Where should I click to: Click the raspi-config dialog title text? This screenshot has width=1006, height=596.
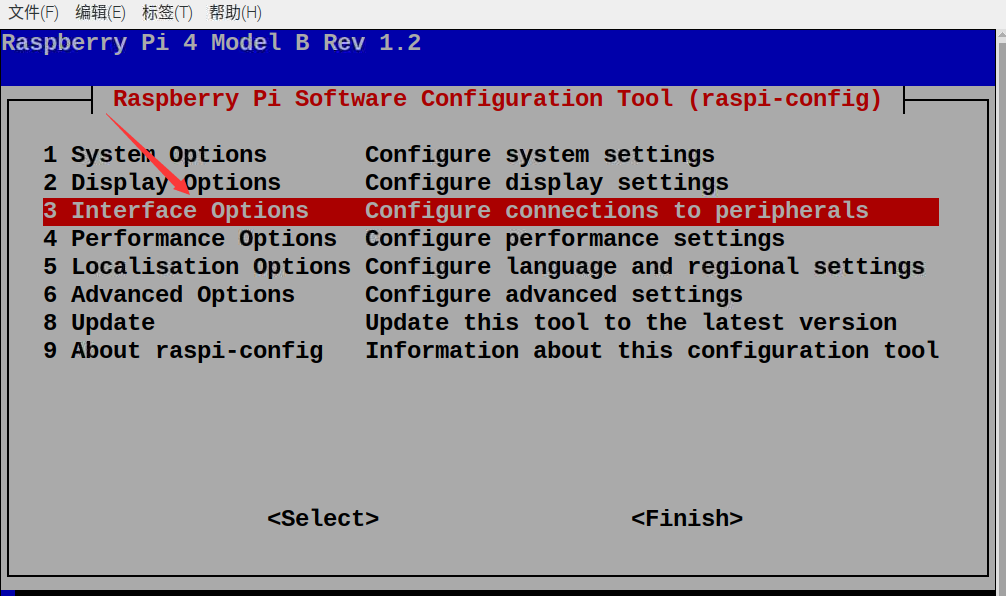497,99
